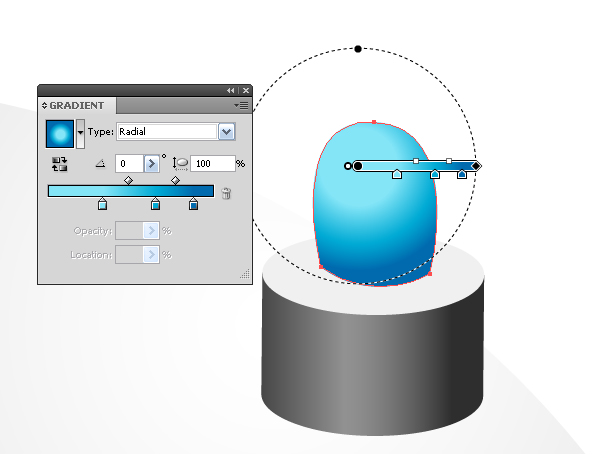Collapse the Gradient panel with the double arrows

230,90
